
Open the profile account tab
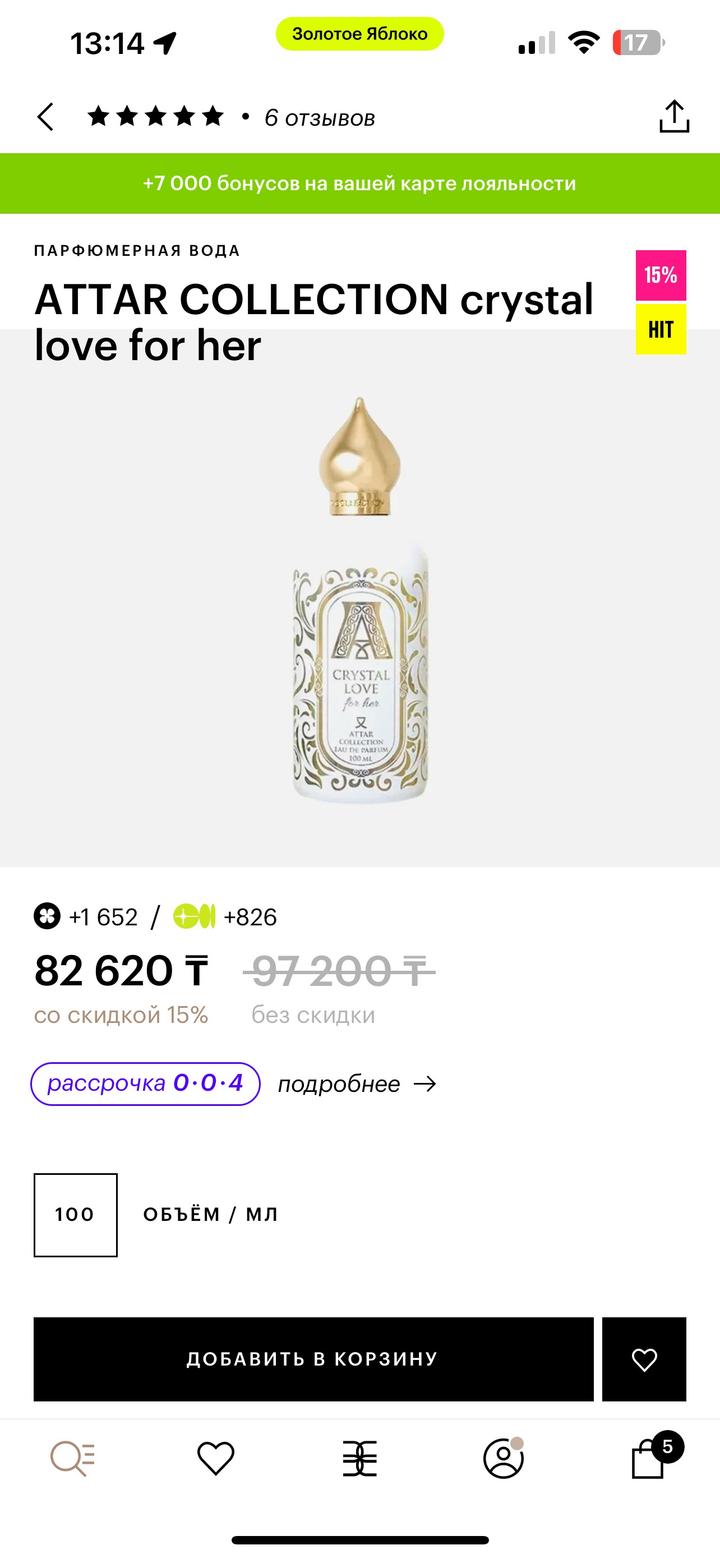click(503, 1459)
